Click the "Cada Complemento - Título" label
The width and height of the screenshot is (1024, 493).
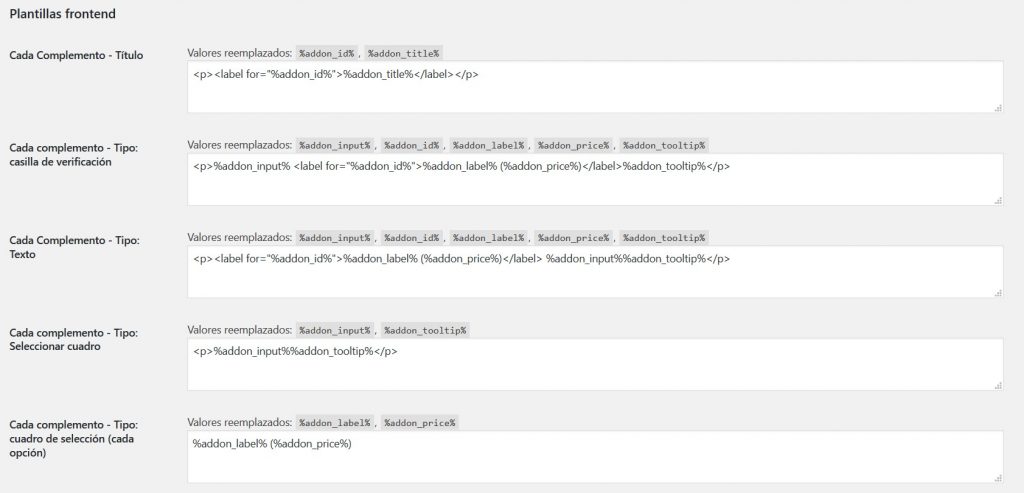point(75,55)
